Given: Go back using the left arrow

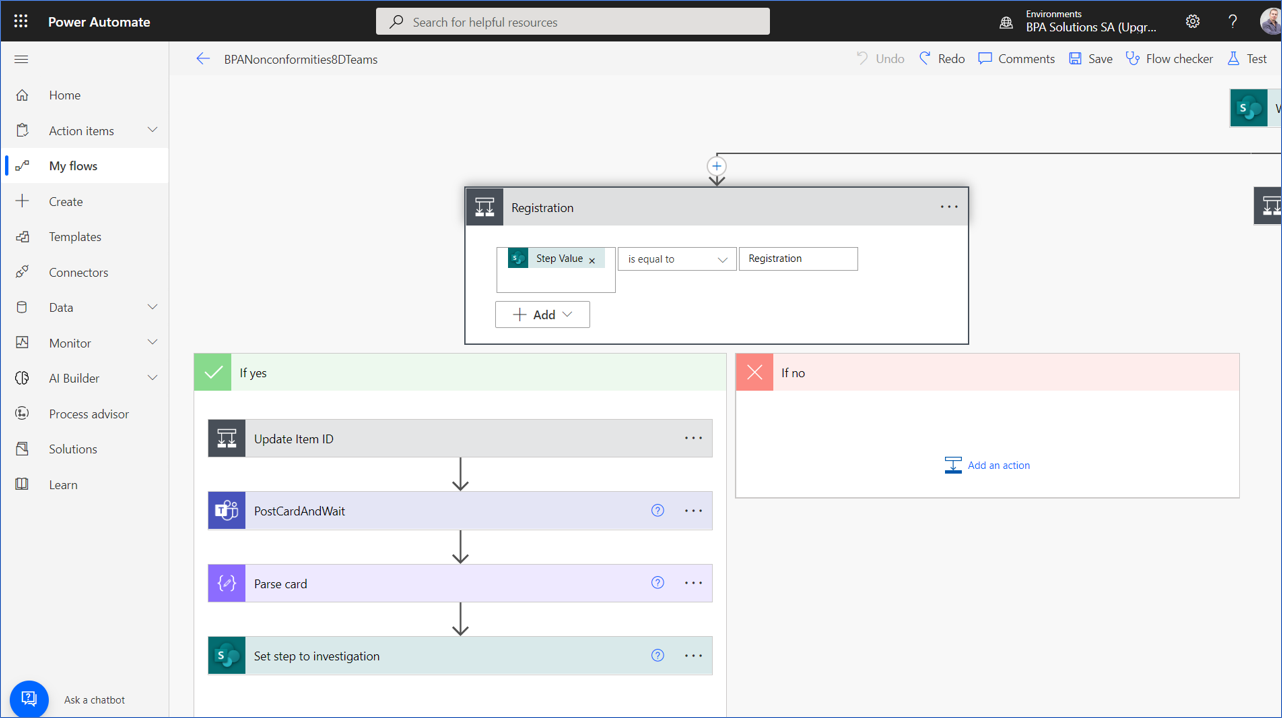Looking at the screenshot, I should point(203,59).
